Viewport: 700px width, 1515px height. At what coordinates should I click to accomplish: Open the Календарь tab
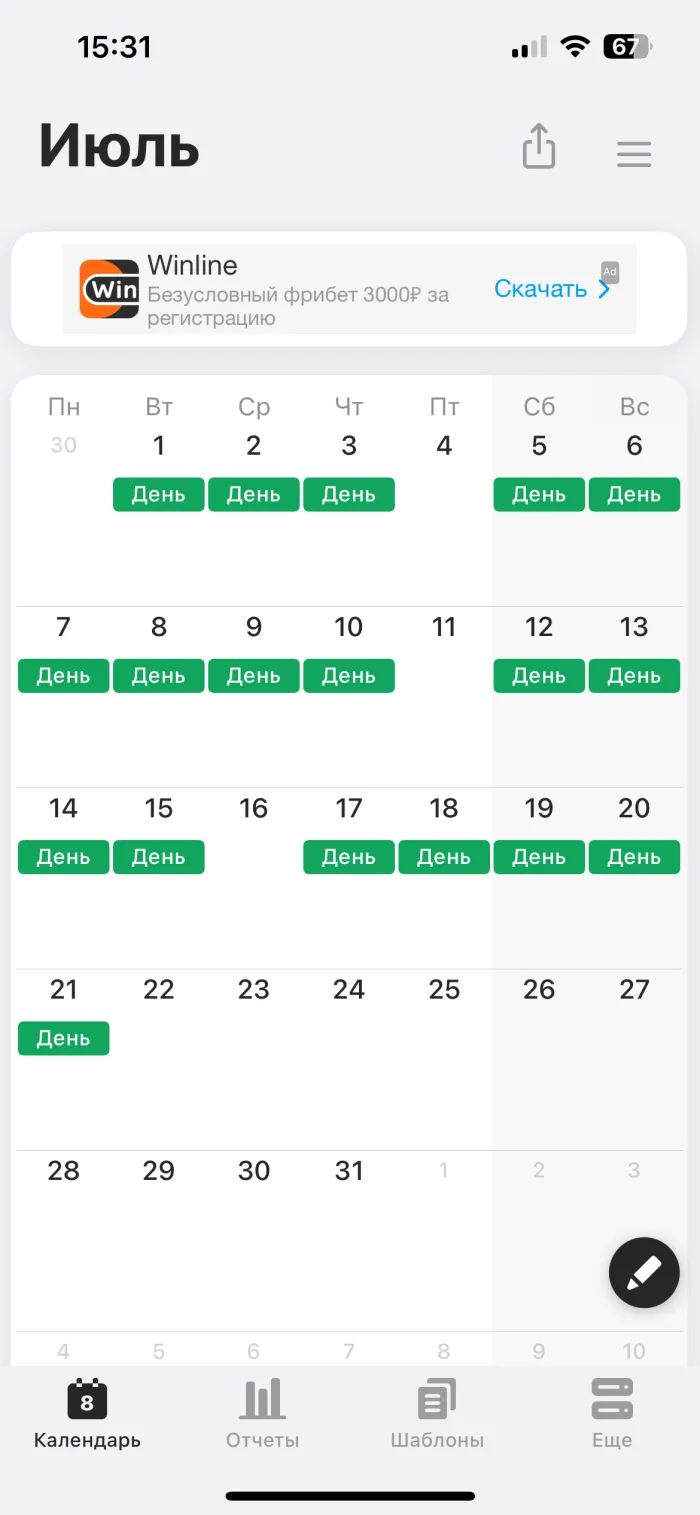point(87,1413)
